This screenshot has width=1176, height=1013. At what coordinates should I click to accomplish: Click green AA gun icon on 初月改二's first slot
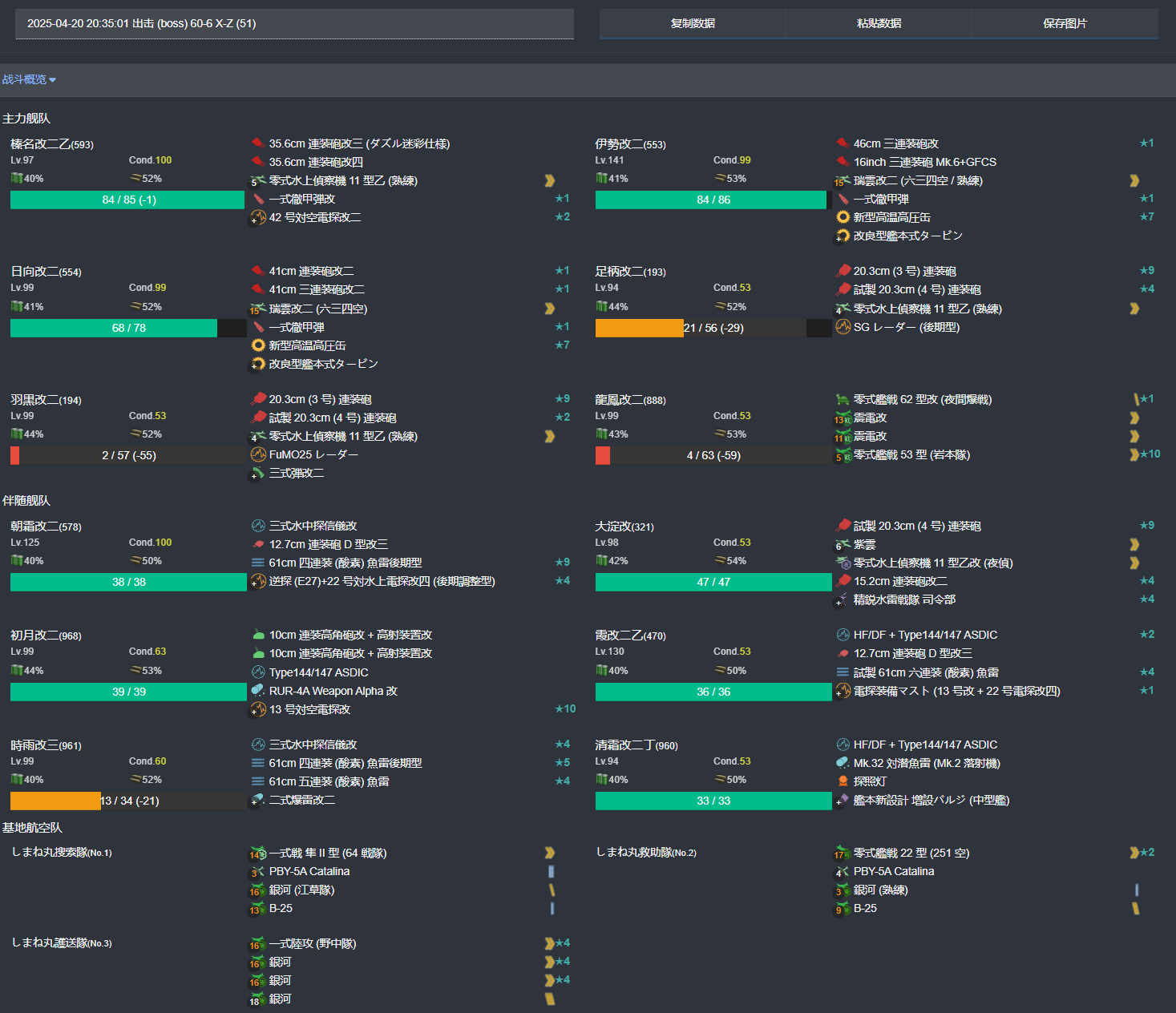point(258,635)
